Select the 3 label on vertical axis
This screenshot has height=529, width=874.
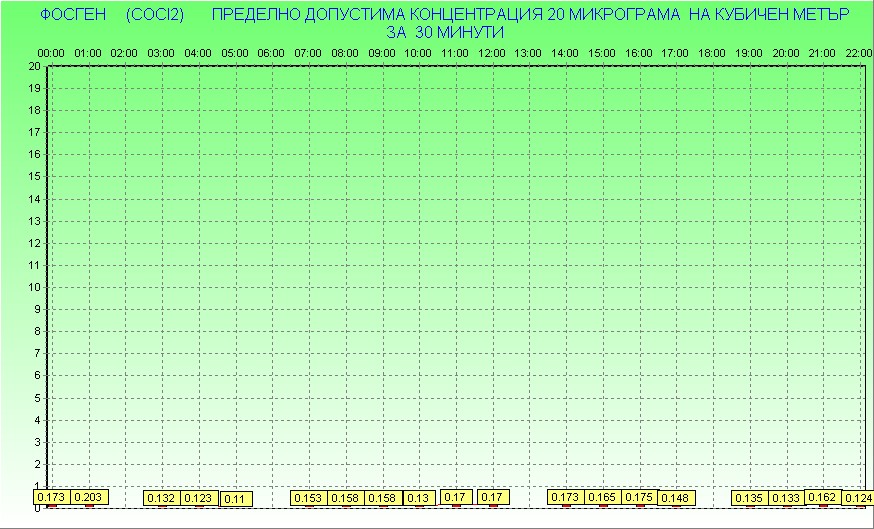pyautogui.click(x=37, y=442)
